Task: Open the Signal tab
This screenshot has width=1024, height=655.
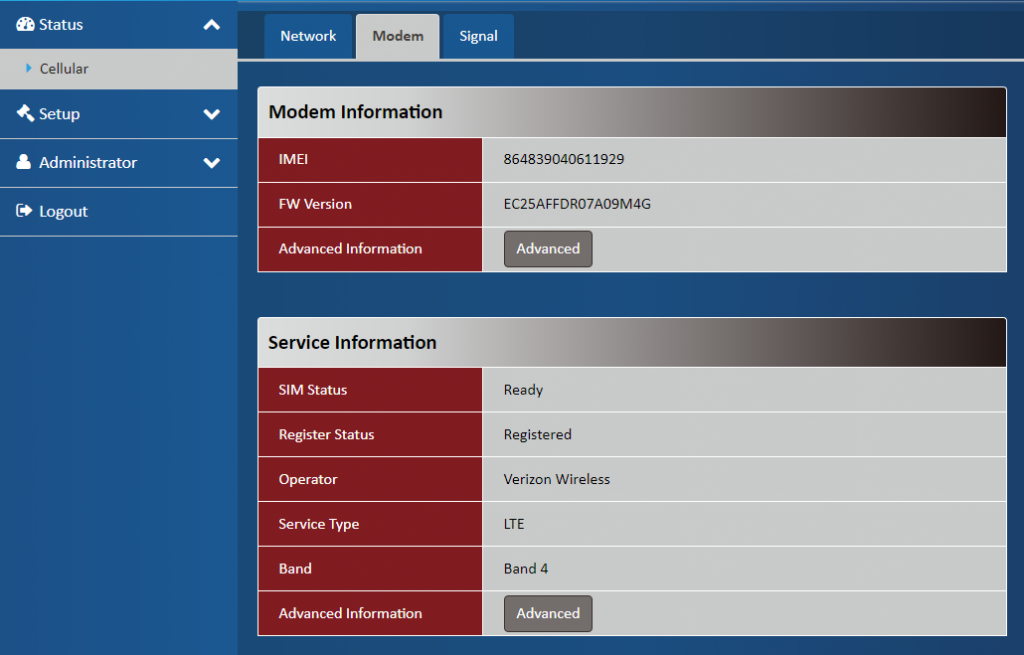Action: coord(478,36)
